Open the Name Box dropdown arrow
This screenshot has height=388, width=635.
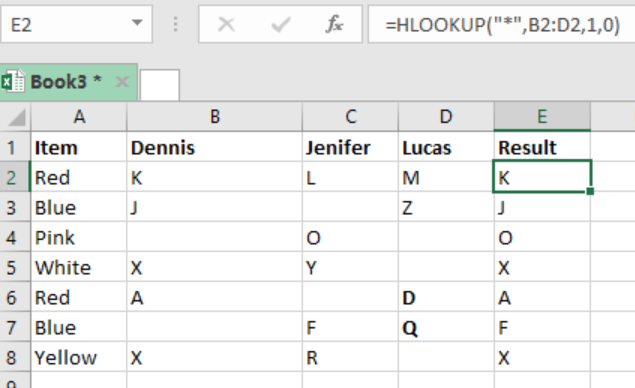coord(137,23)
